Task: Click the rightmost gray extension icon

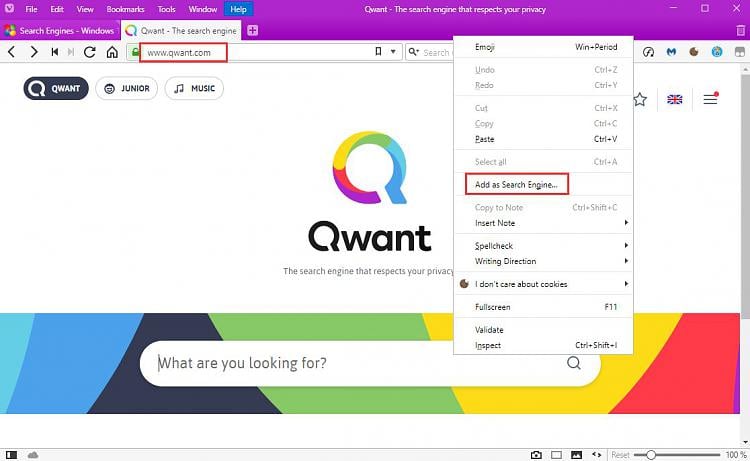Action: pyautogui.click(x=739, y=52)
